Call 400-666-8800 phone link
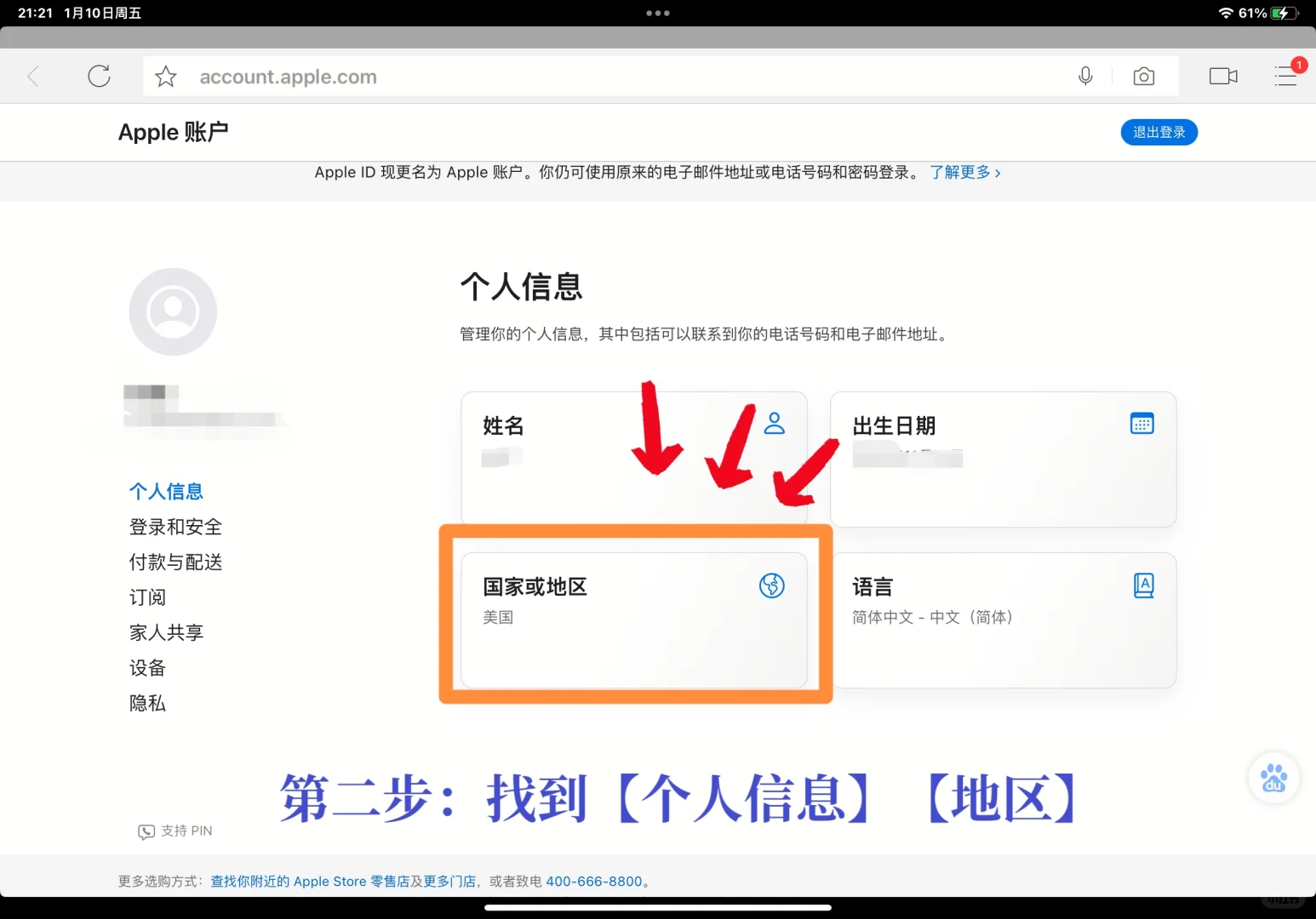The width and height of the screenshot is (1316, 919). pyautogui.click(x=595, y=881)
